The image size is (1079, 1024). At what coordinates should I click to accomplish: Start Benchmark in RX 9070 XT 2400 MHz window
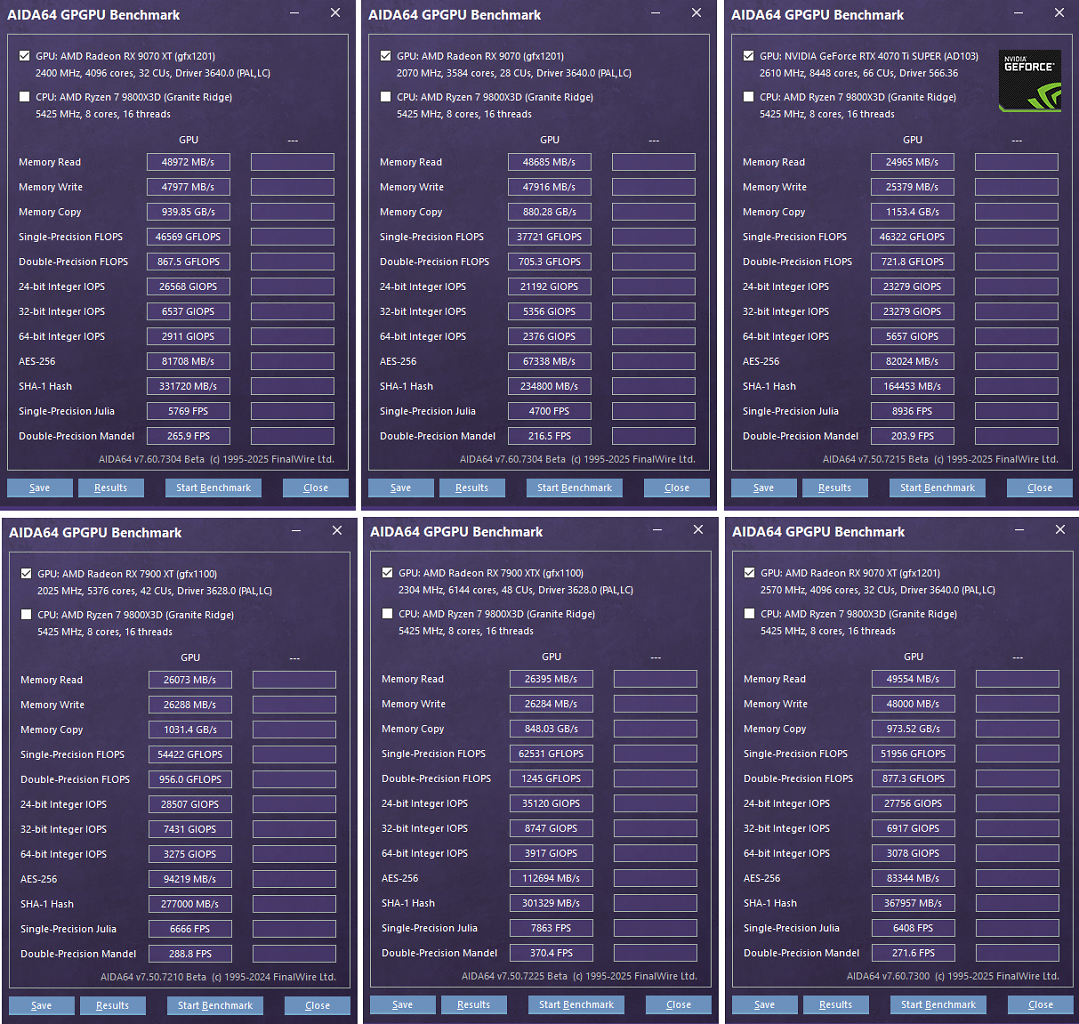(213, 488)
